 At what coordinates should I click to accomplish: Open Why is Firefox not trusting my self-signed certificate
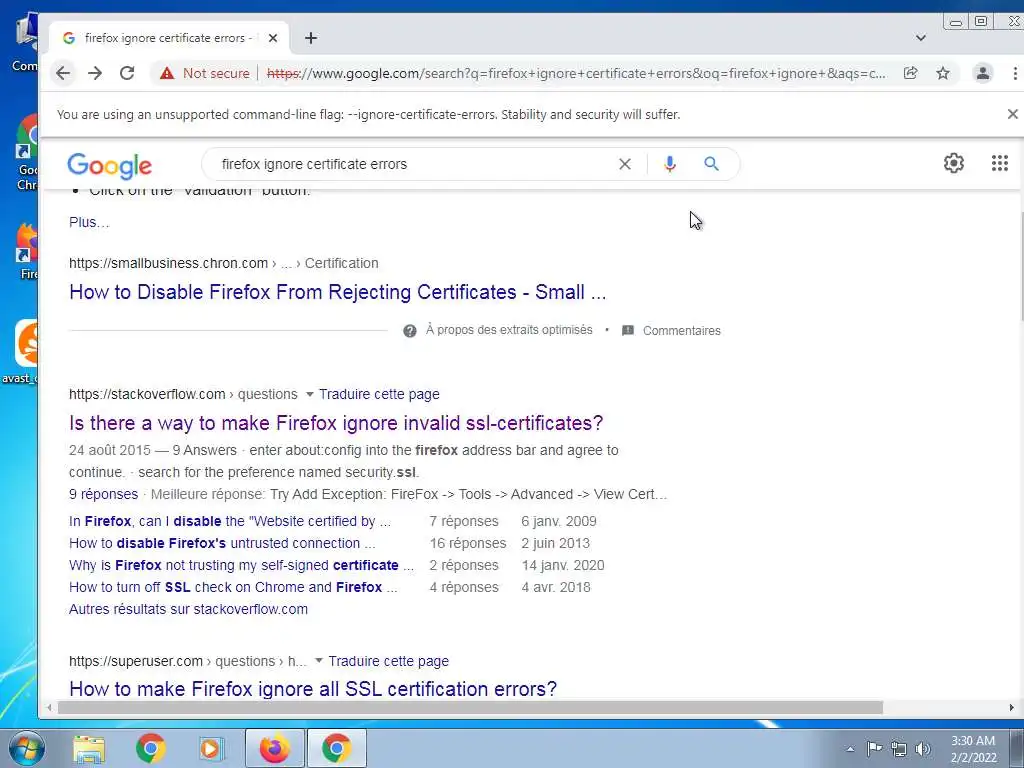(241, 565)
